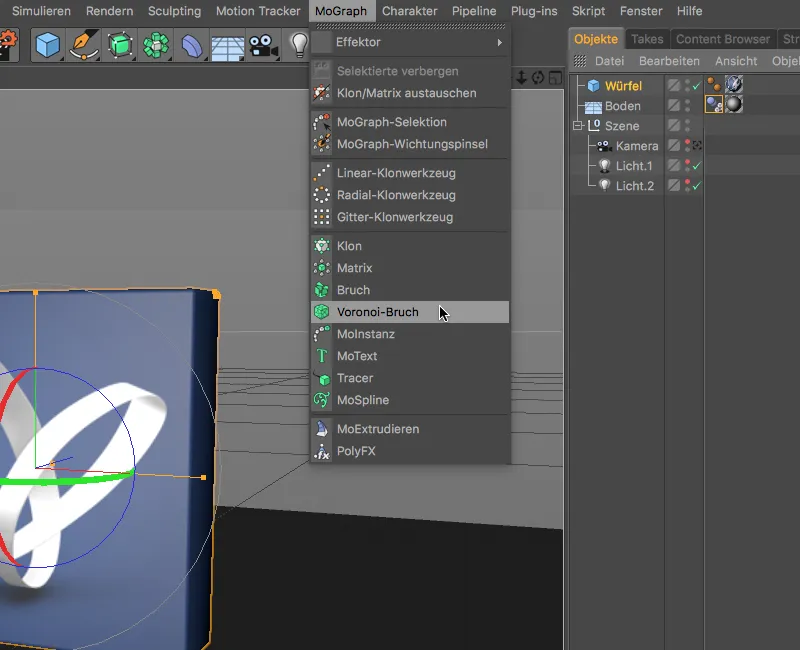Click the material tag on Würfel
Viewport: 800px width, 650px height.
pos(734,85)
